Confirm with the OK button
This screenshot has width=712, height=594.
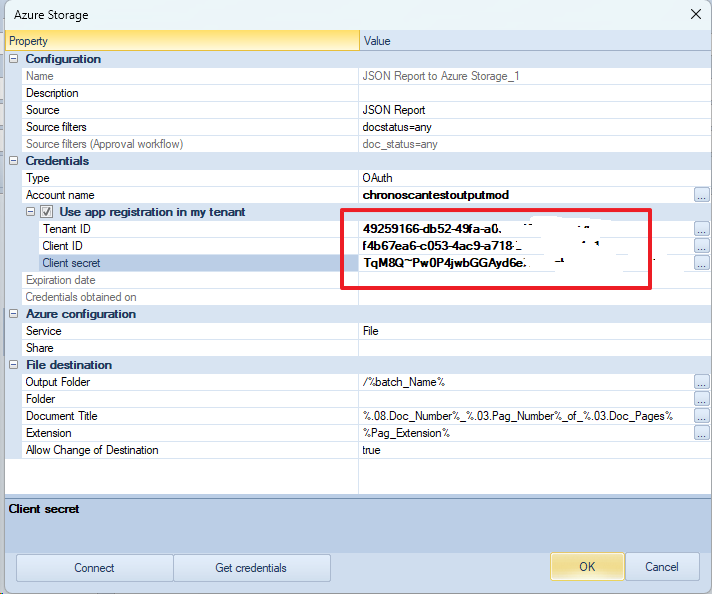point(587,567)
